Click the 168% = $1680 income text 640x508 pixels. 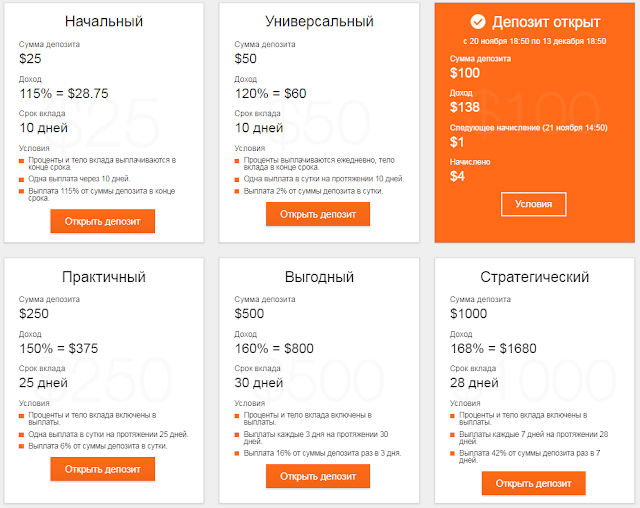tap(493, 348)
